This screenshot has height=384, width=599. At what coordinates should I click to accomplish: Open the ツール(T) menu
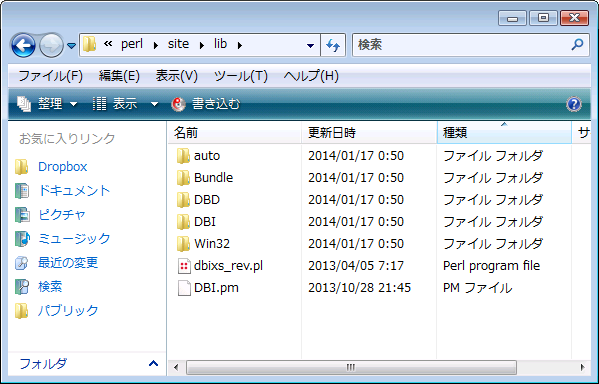click(x=241, y=76)
